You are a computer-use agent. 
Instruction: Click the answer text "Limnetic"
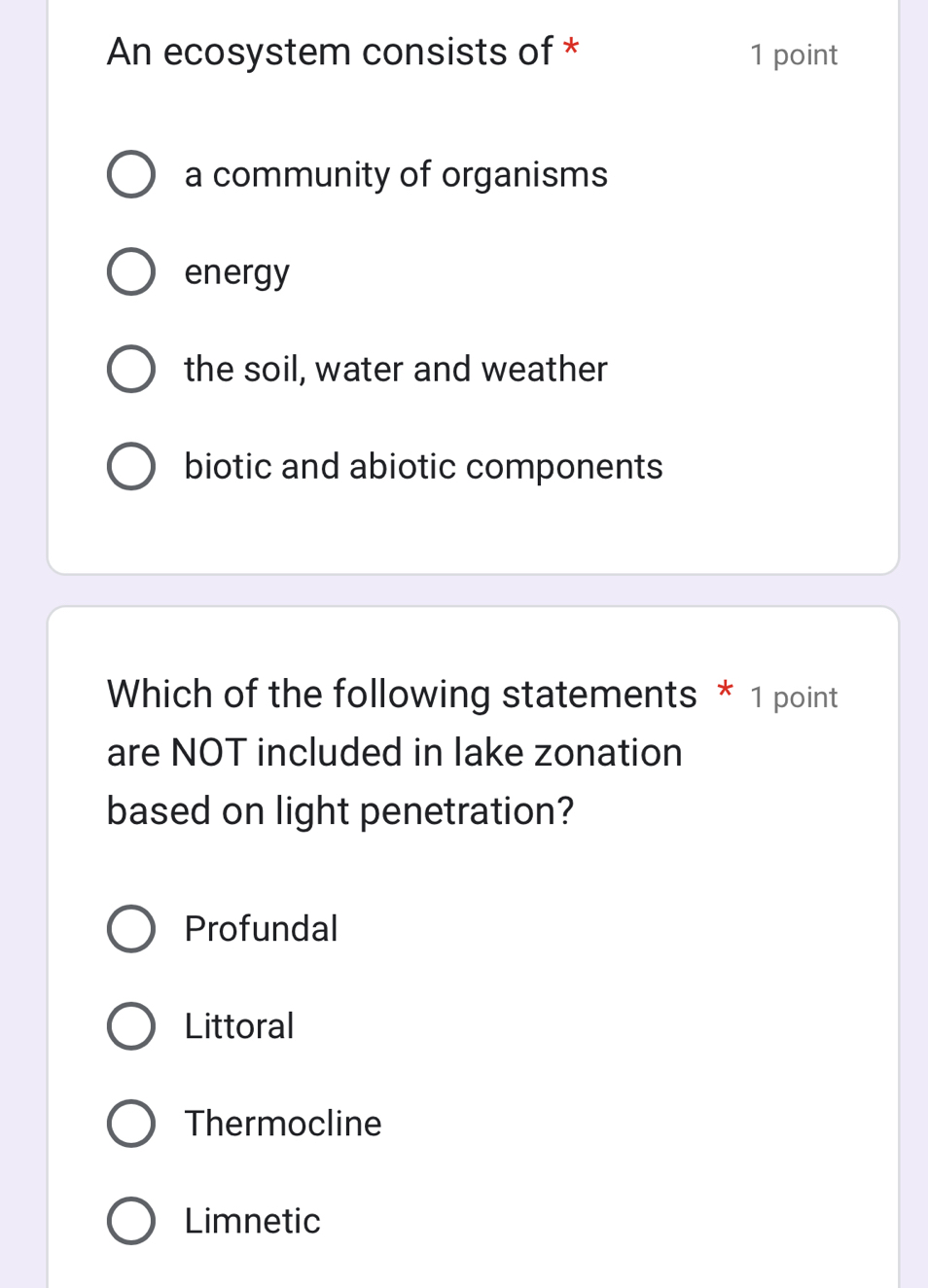(x=252, y=1220)
